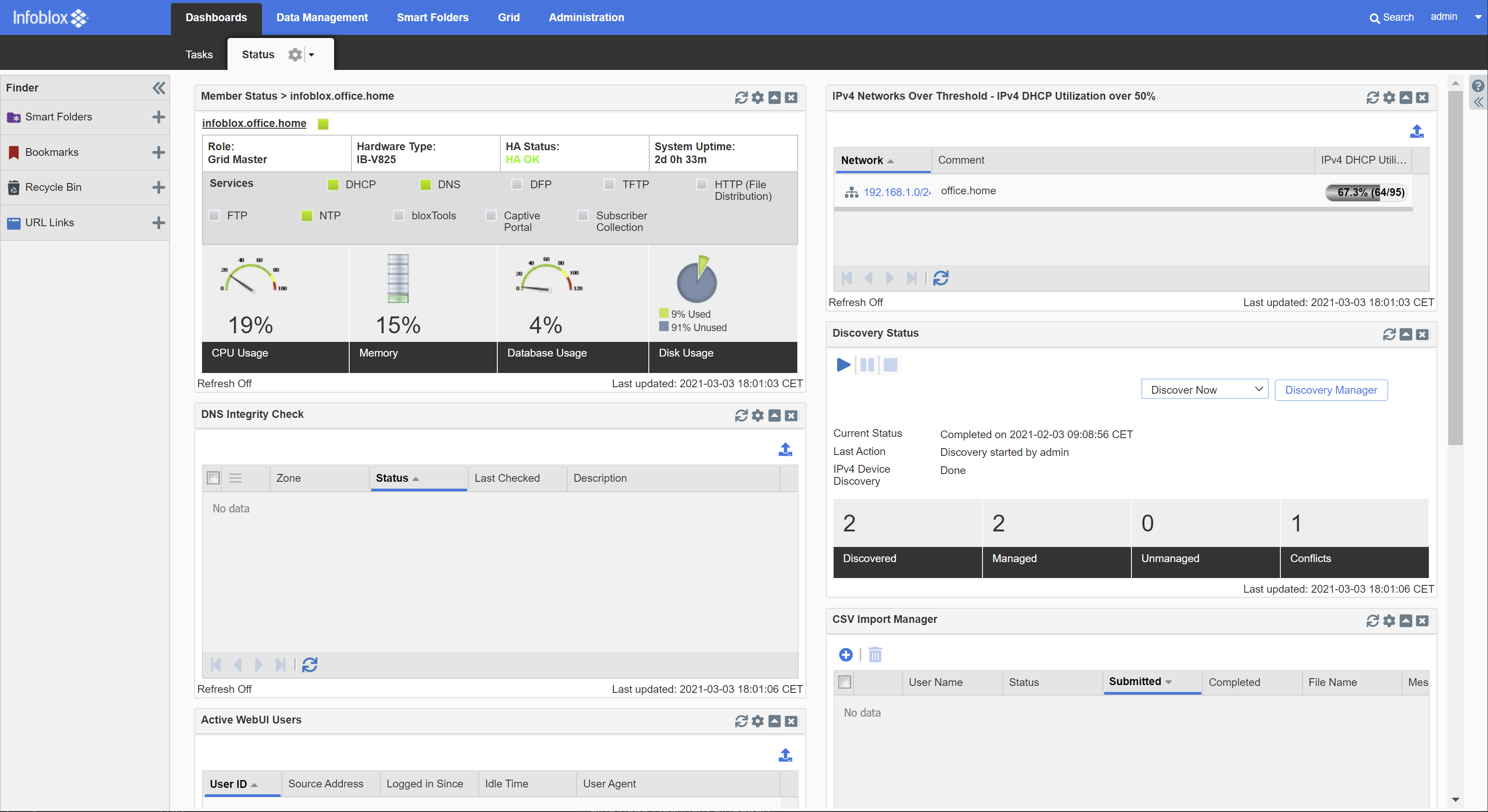Click the export icon in DNS Integrity Check
Image resolution: width=1488 pixels, height=812 pixels.
click(785, 449)
